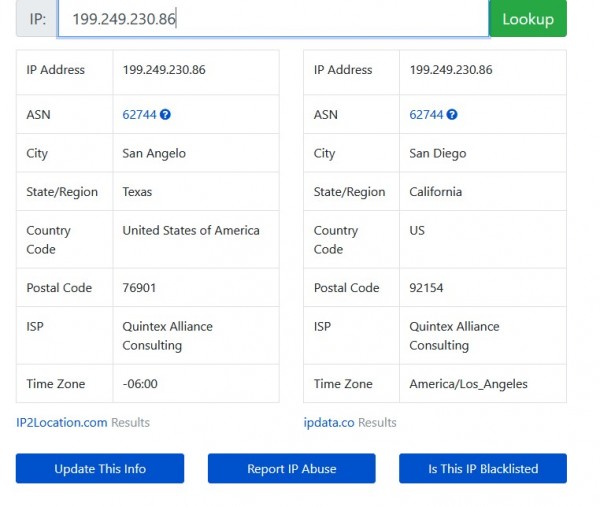Open the ipdata.co link
Screen dimensions: 600x507
tap(329, 422)
